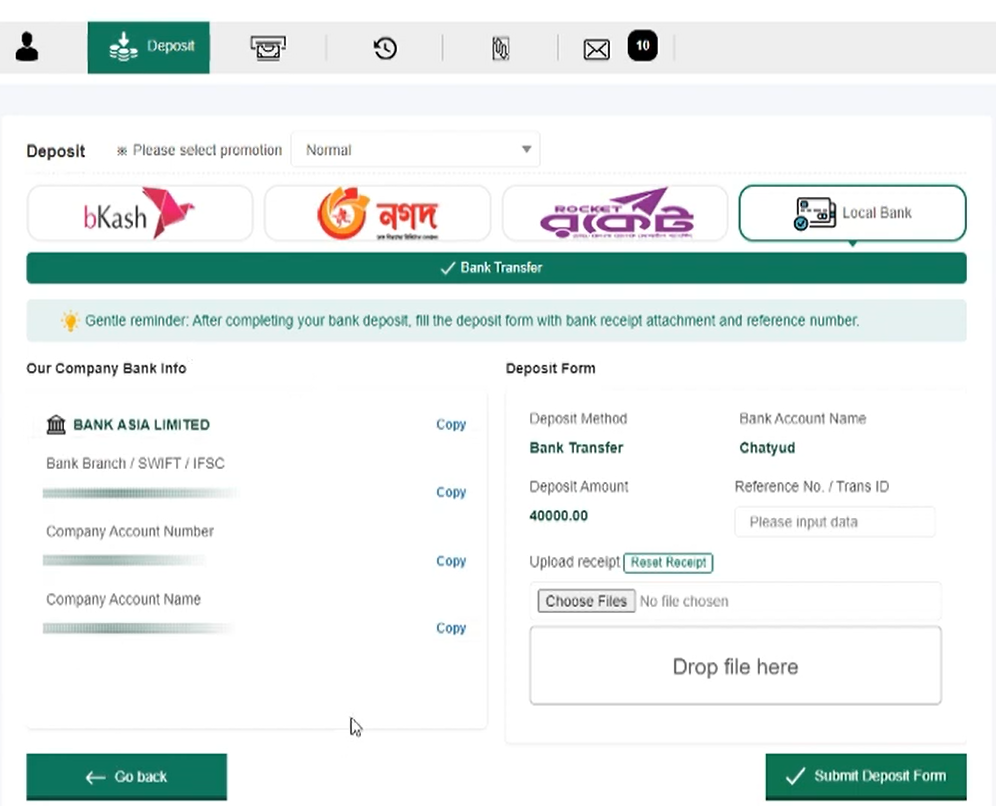Click the 'Our Company Bank Info' heading

tap(106, 368)
